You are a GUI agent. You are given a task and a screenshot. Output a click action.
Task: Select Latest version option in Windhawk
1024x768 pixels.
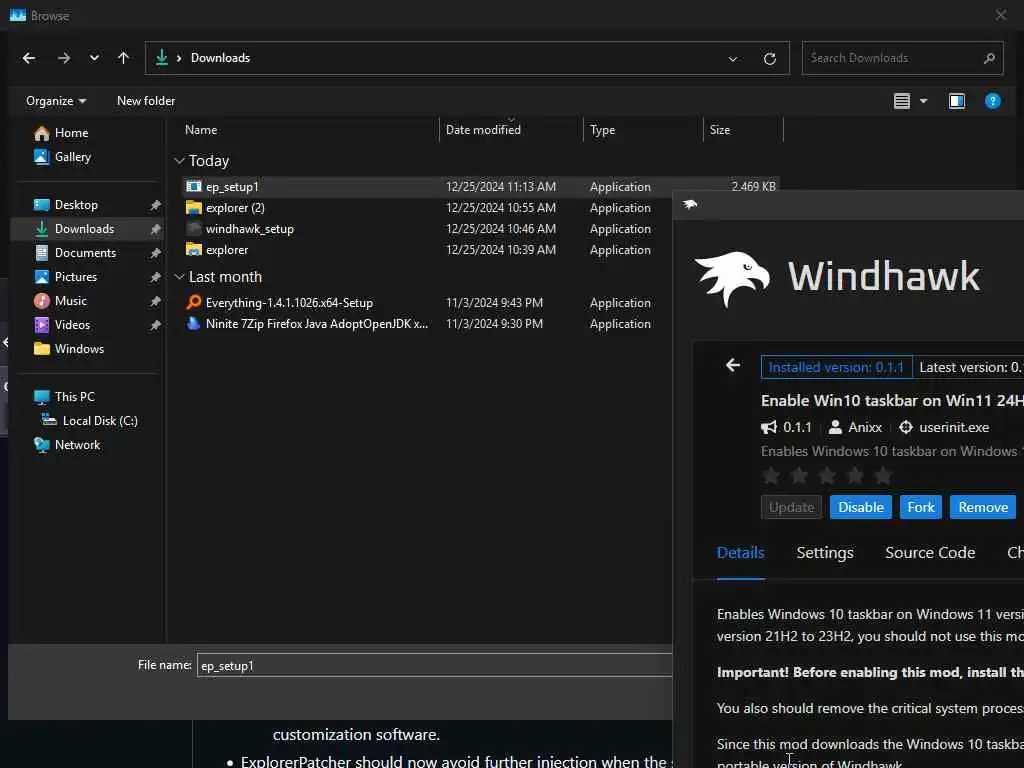tap(968, 368)
